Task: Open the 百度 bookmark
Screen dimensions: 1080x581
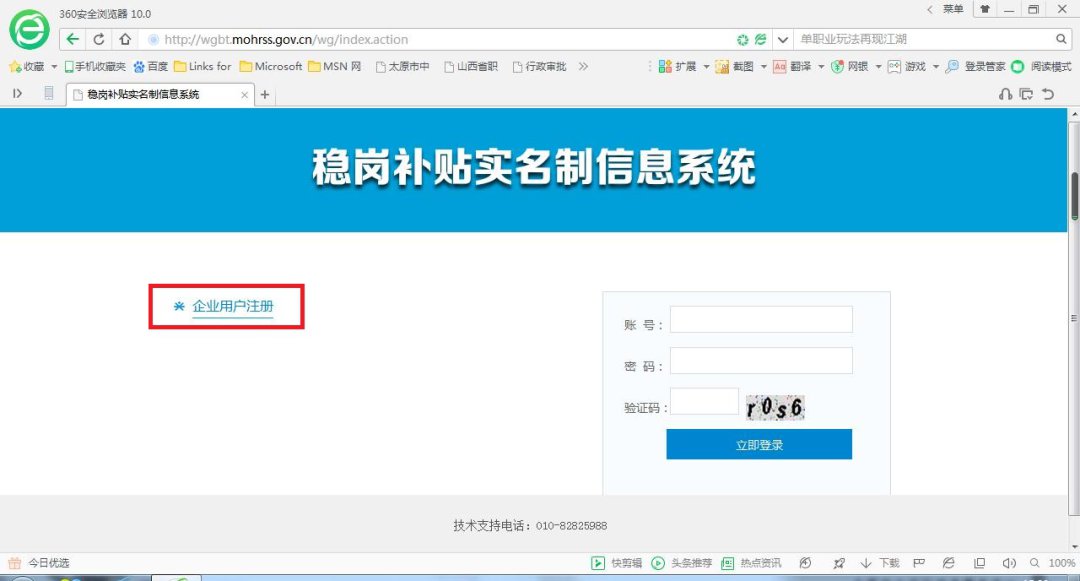Action: coord(151,67)
